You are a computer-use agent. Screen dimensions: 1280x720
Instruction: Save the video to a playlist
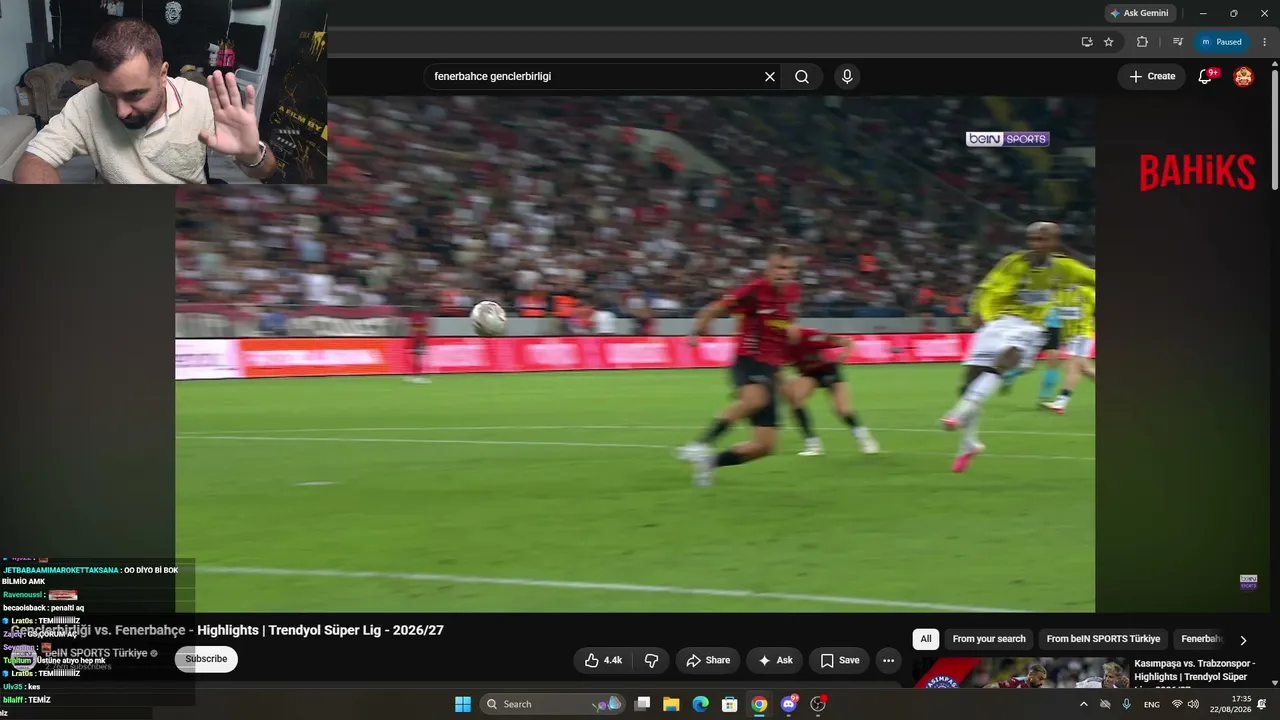tap(840, 660)
